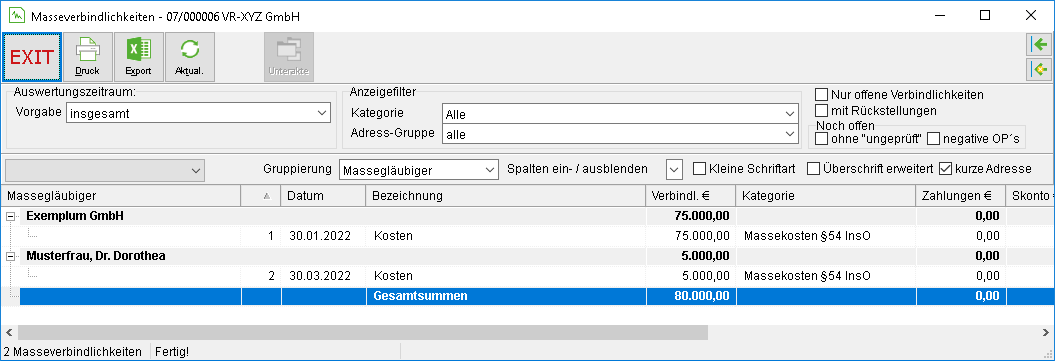Open the Adress-Gruppe dropdown
The width and height of the screenshot is (1055, 361).
pos(620,134)
